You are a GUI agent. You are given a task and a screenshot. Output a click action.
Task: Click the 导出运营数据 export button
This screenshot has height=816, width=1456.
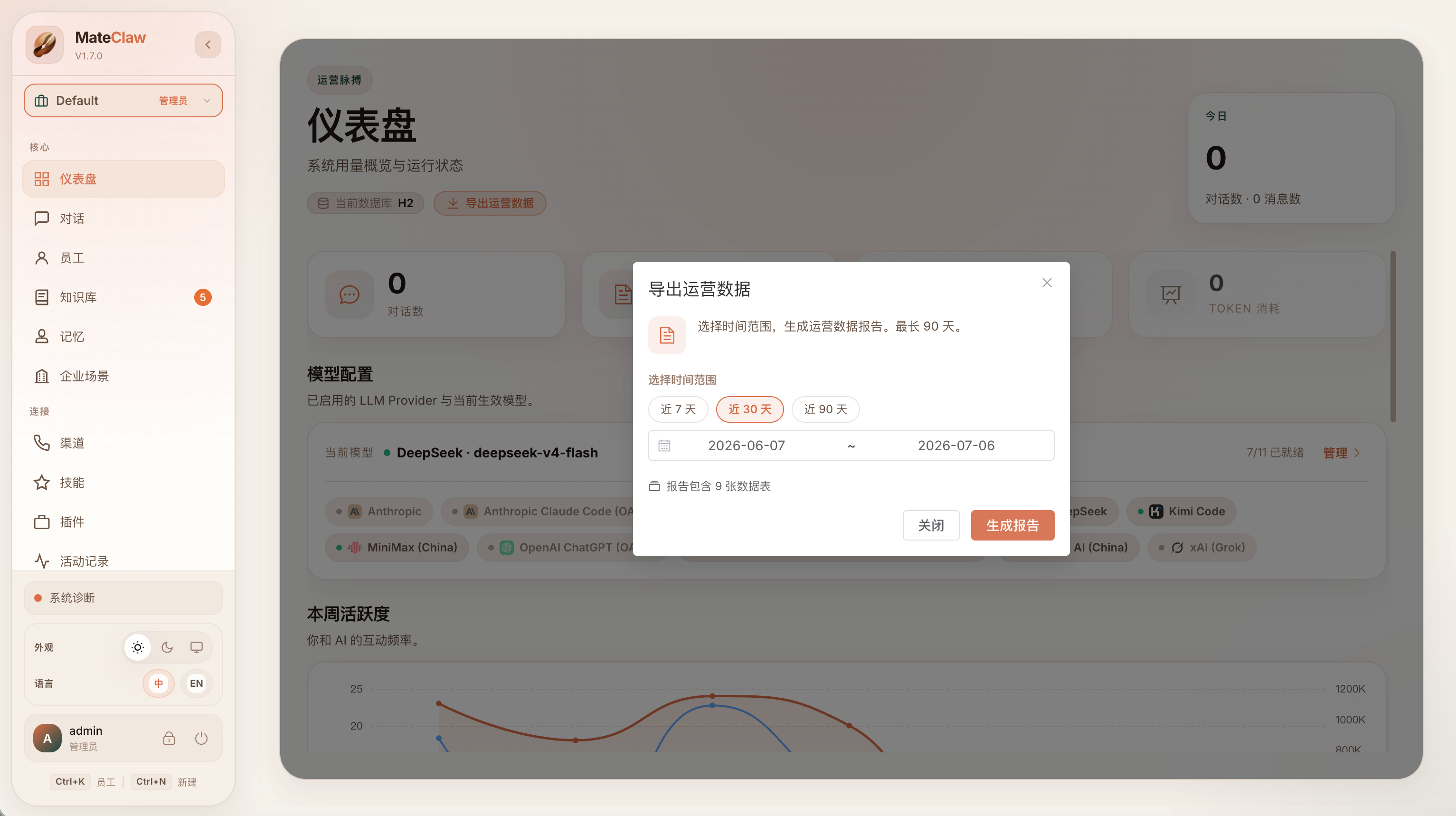490,203
